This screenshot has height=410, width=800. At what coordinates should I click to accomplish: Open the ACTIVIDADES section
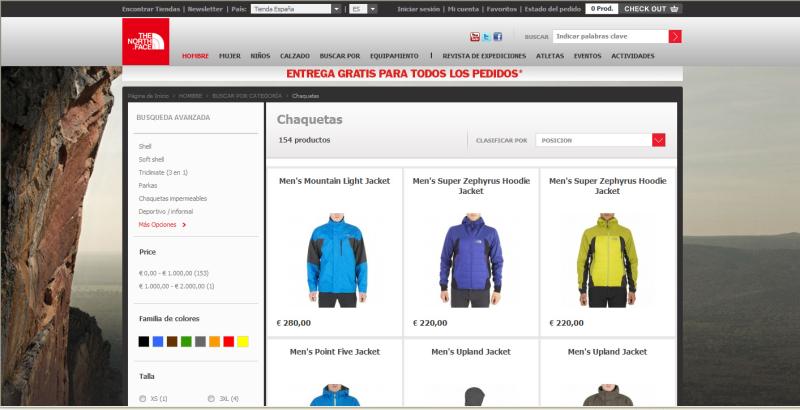click(633, 56)
